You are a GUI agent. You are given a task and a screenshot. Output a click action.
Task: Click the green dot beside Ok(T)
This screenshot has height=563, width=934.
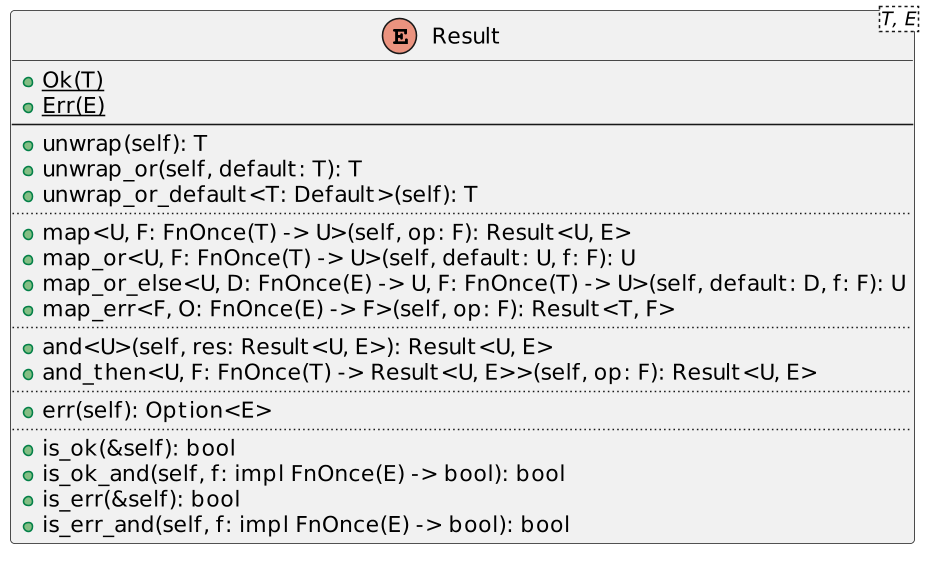pyautogui.click(x=28, y=82)
